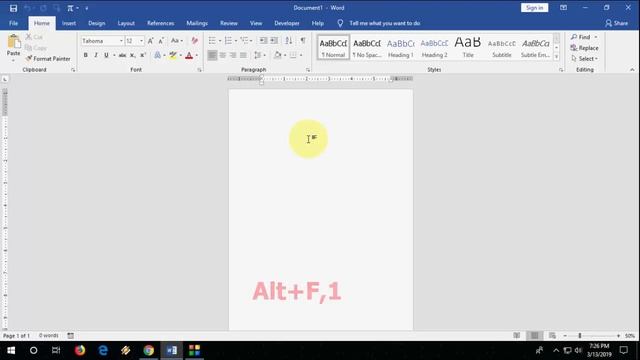
Task: Apply red font color
Action: point(189,55)
